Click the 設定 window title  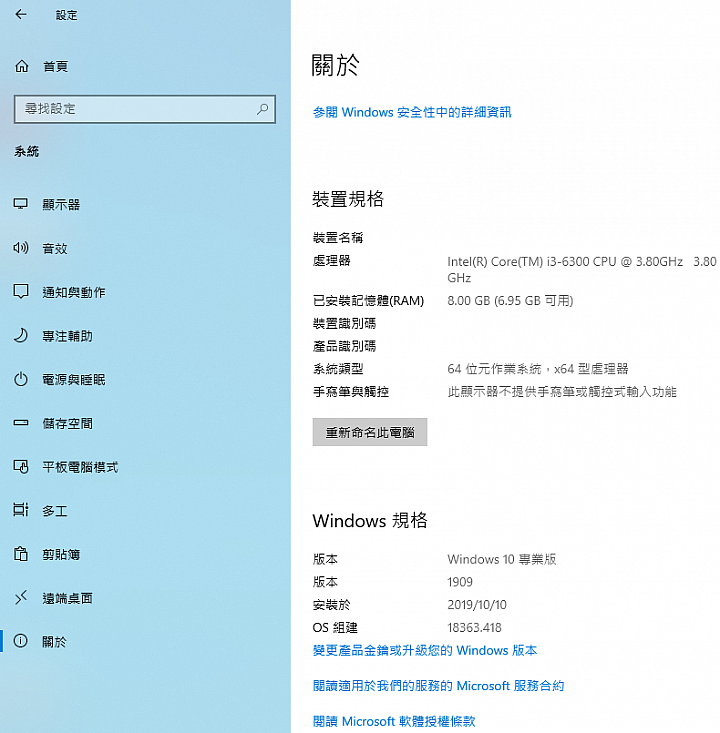66,15
